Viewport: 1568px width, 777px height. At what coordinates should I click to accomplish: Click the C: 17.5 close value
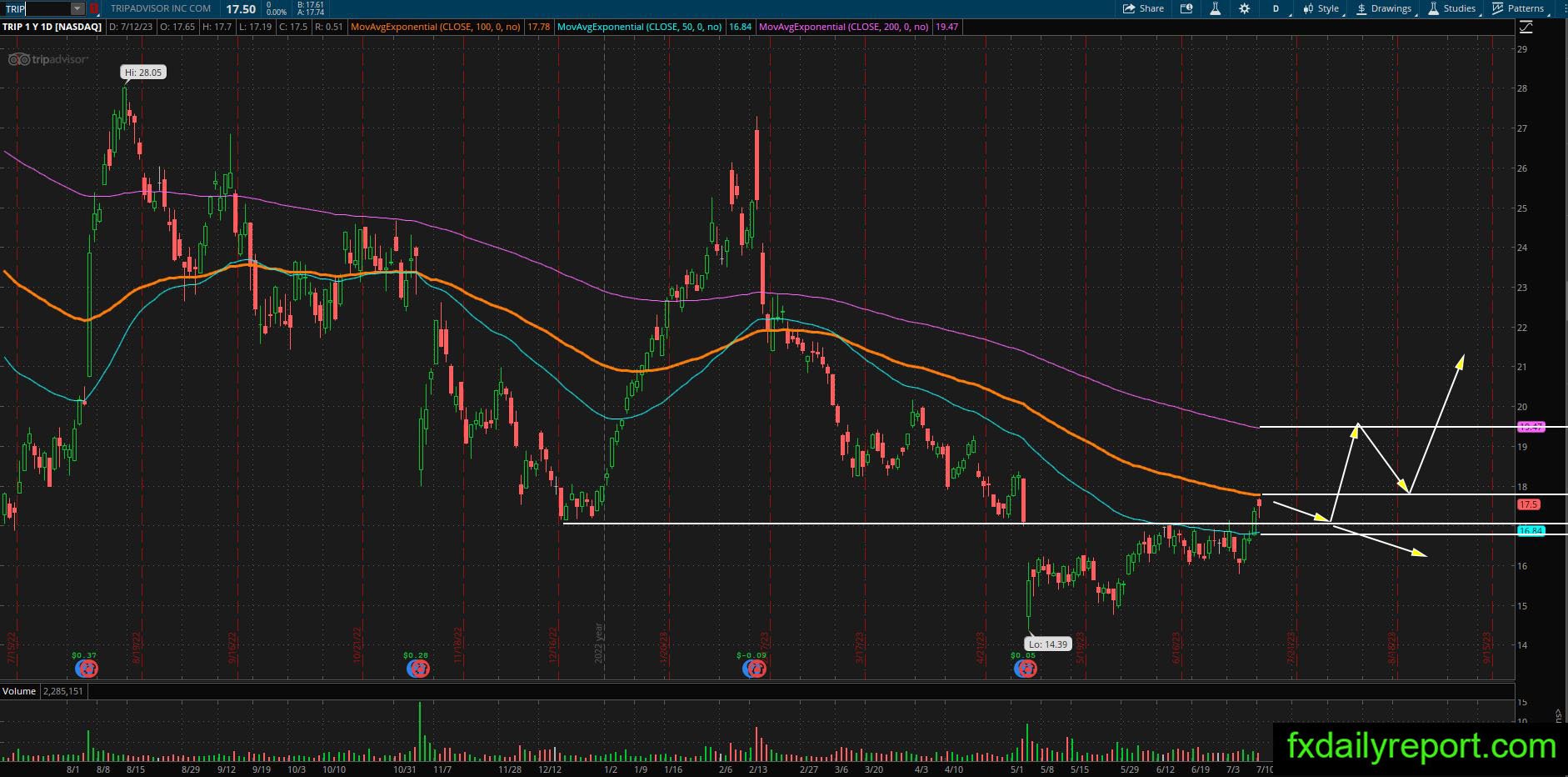[x=293, y=27]
